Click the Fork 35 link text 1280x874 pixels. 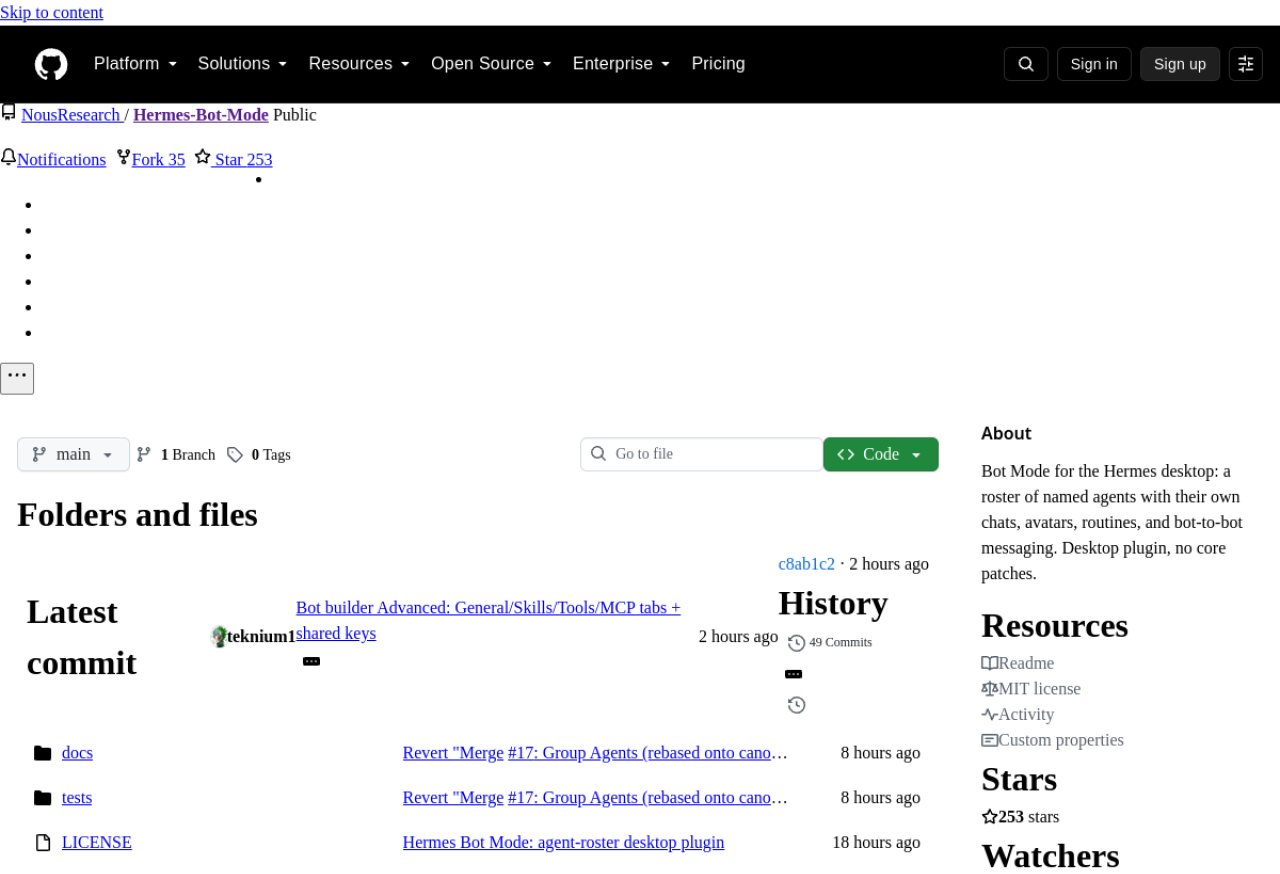coord(159,160)
